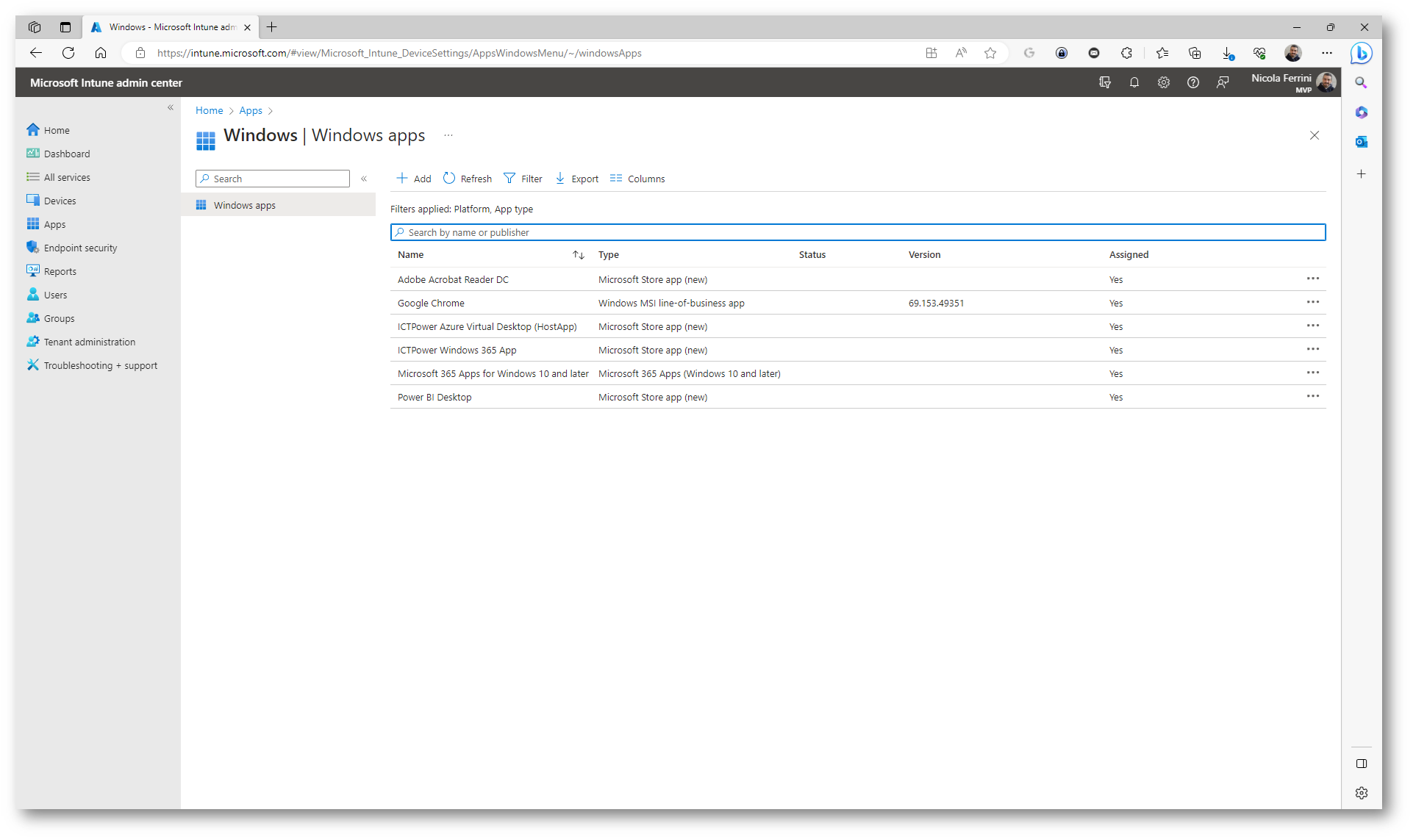The width and height of the screenshot is (1413, 840).
Task: Open Google Chrome app entry
Action: [431, 303]
